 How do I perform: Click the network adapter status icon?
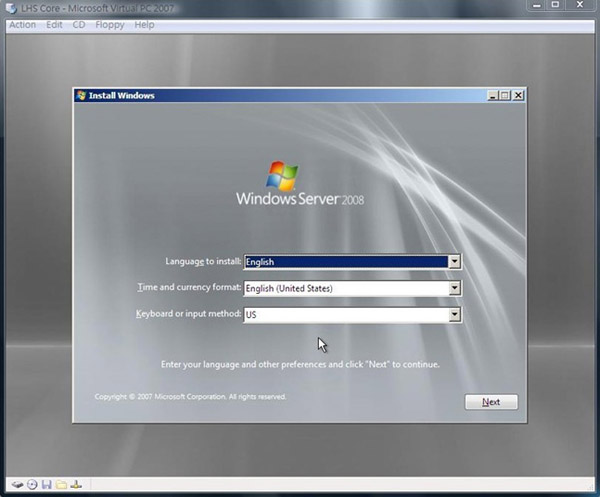(75, 485)
